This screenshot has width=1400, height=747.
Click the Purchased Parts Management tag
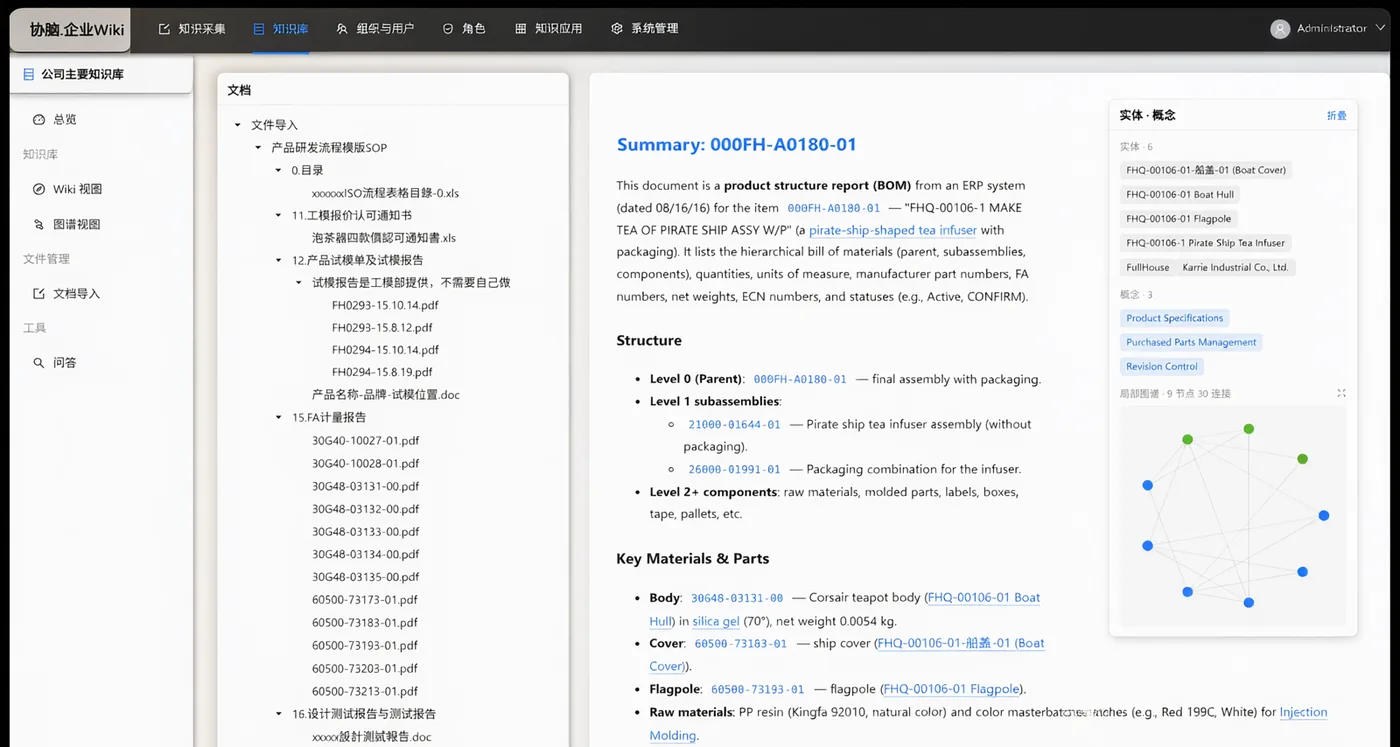1191,342
